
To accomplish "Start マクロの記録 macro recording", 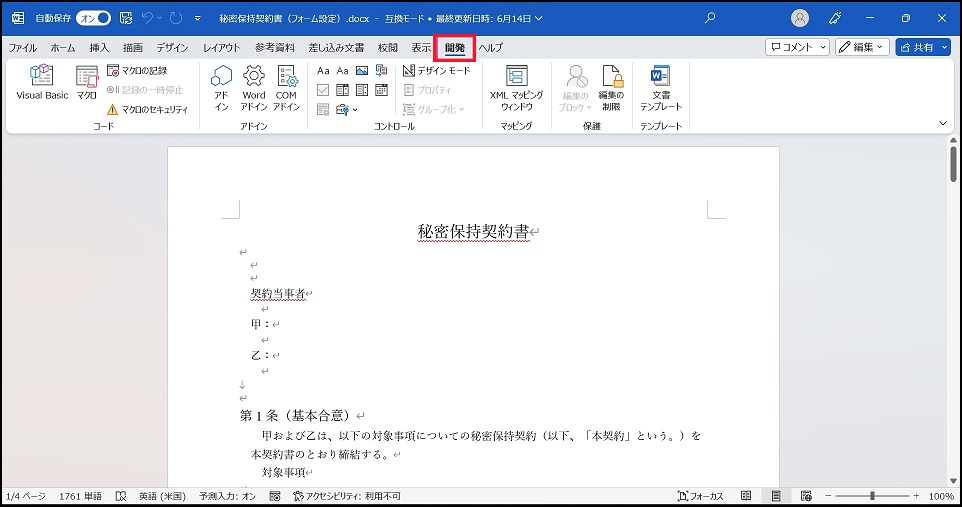I will [137, 71].
